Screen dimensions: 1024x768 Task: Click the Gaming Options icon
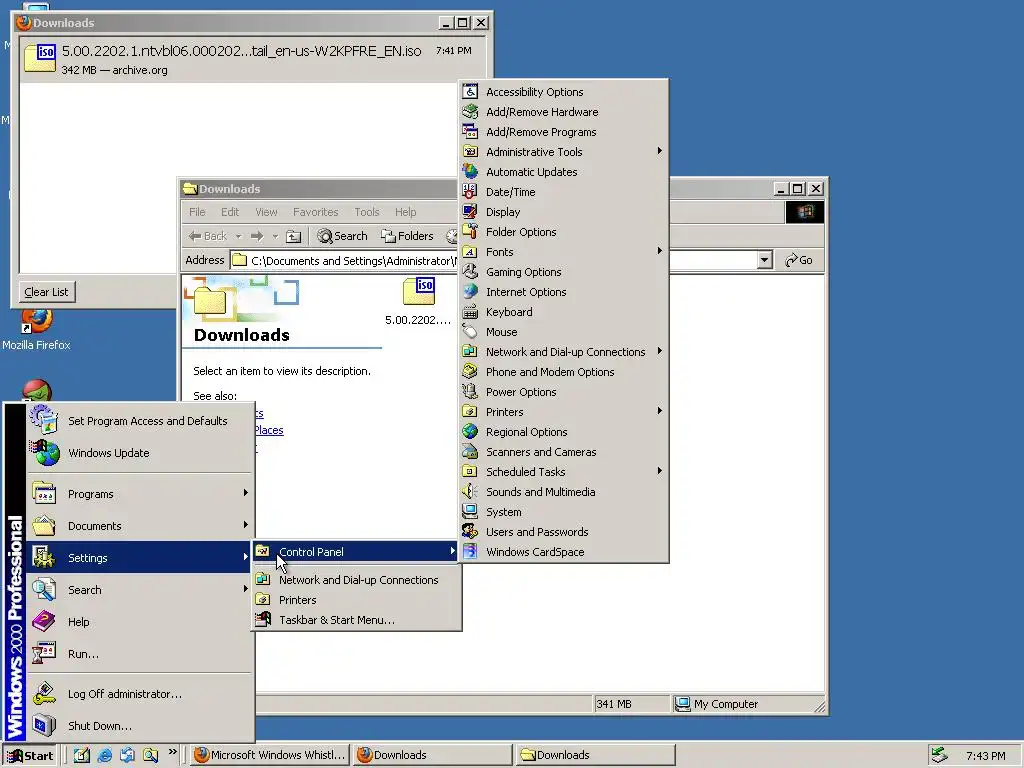click(x=470, y=272)
